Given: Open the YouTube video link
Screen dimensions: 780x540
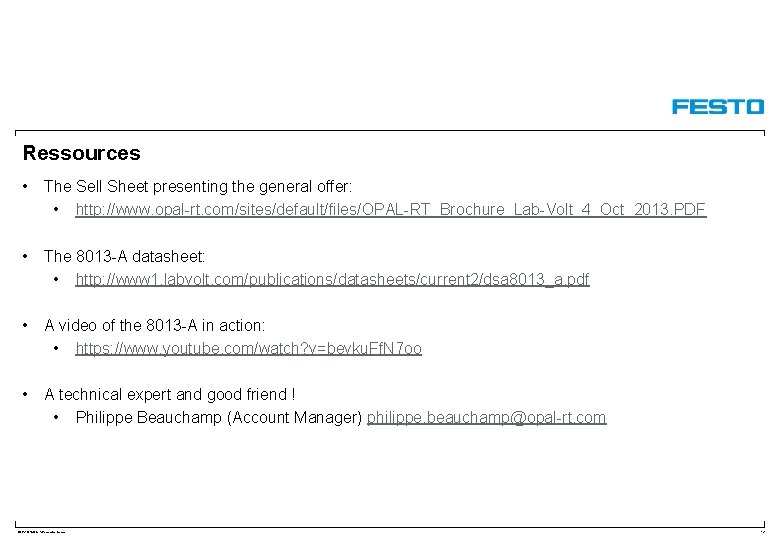Looking at the screenshot, I should [x=249, y=348].
